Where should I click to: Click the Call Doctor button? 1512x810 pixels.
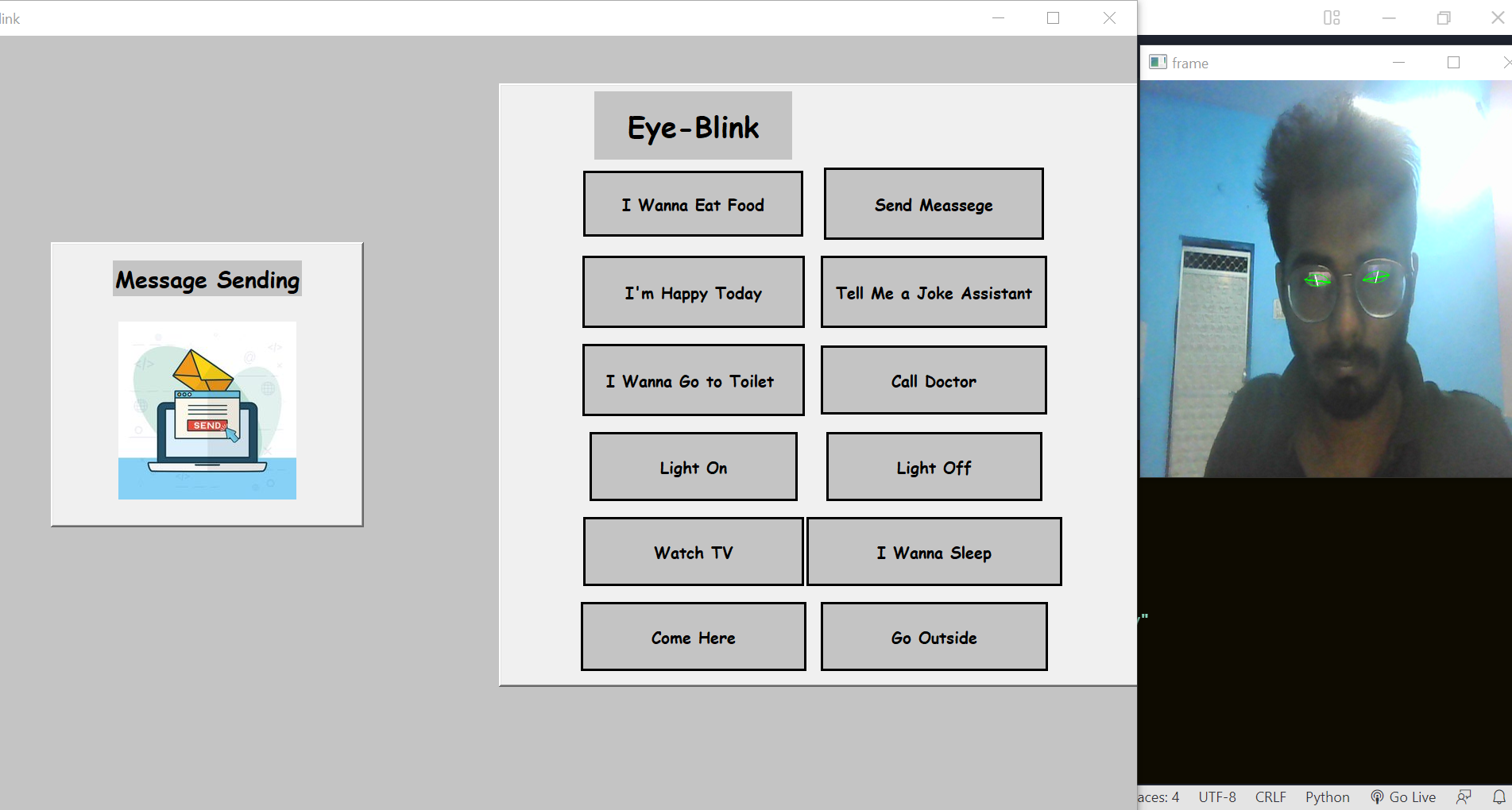tap(934, 380)
